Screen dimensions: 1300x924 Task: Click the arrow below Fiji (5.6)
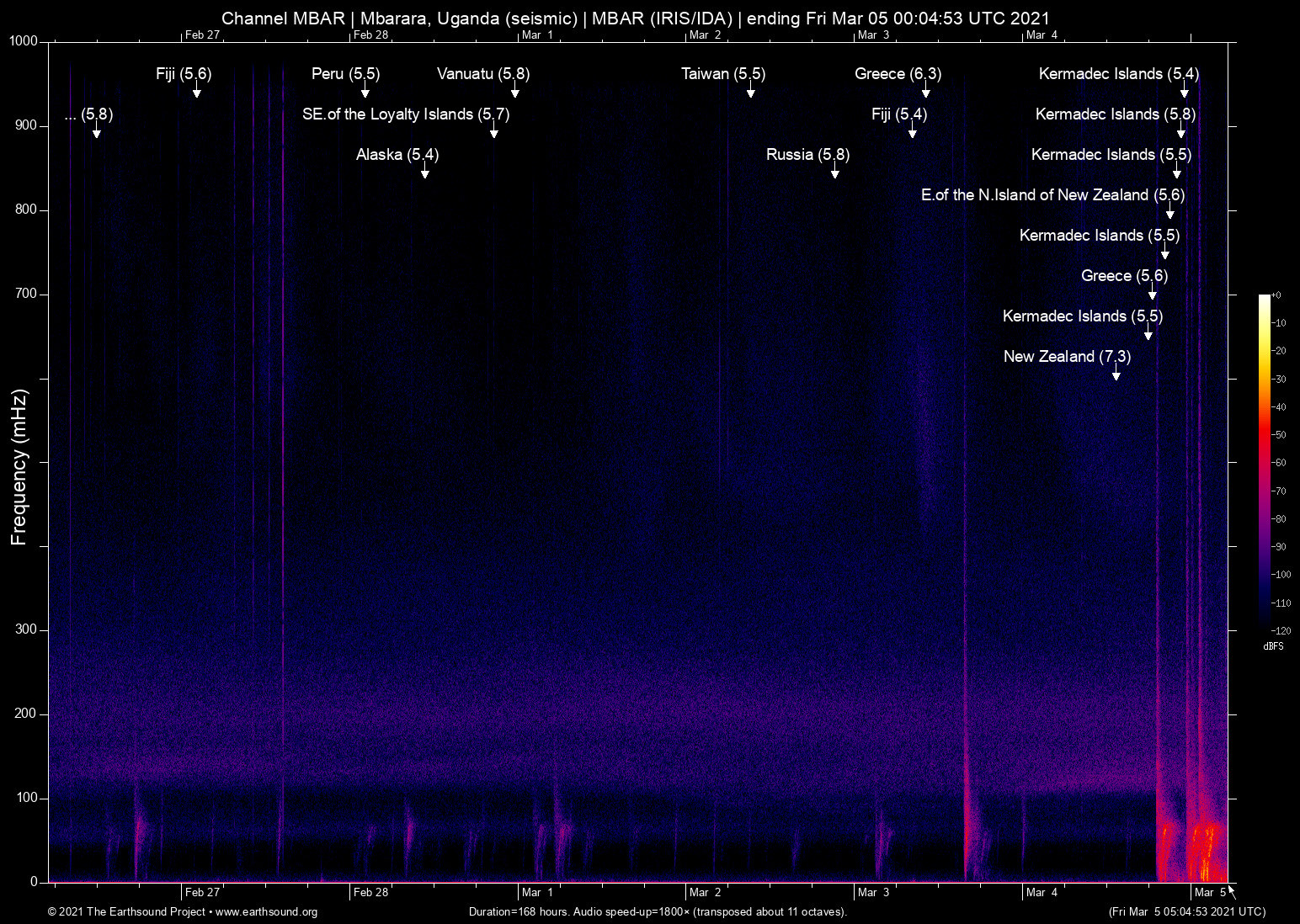pos(196,92)
